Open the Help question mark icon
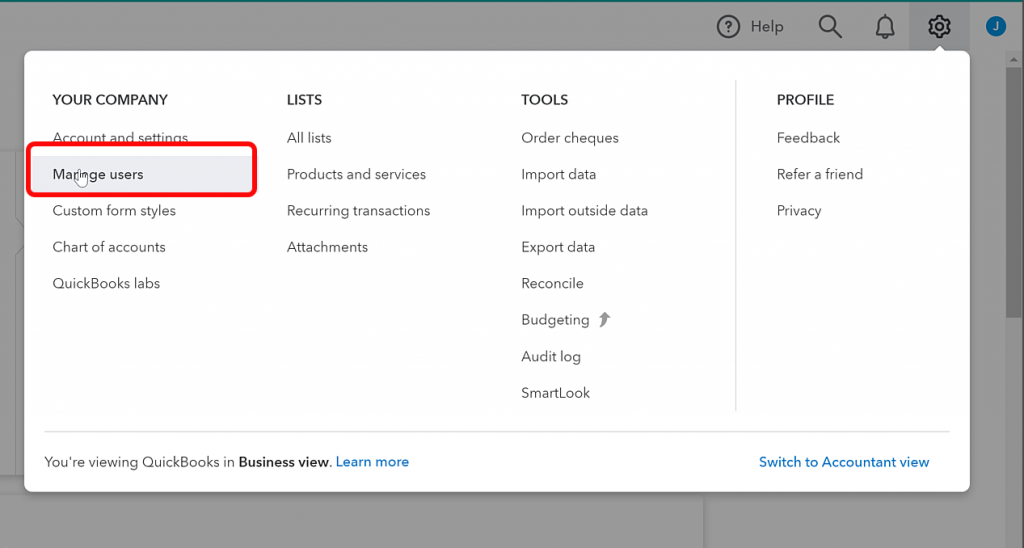Viewport: 1024px width, 548px height. coord(728,27)
